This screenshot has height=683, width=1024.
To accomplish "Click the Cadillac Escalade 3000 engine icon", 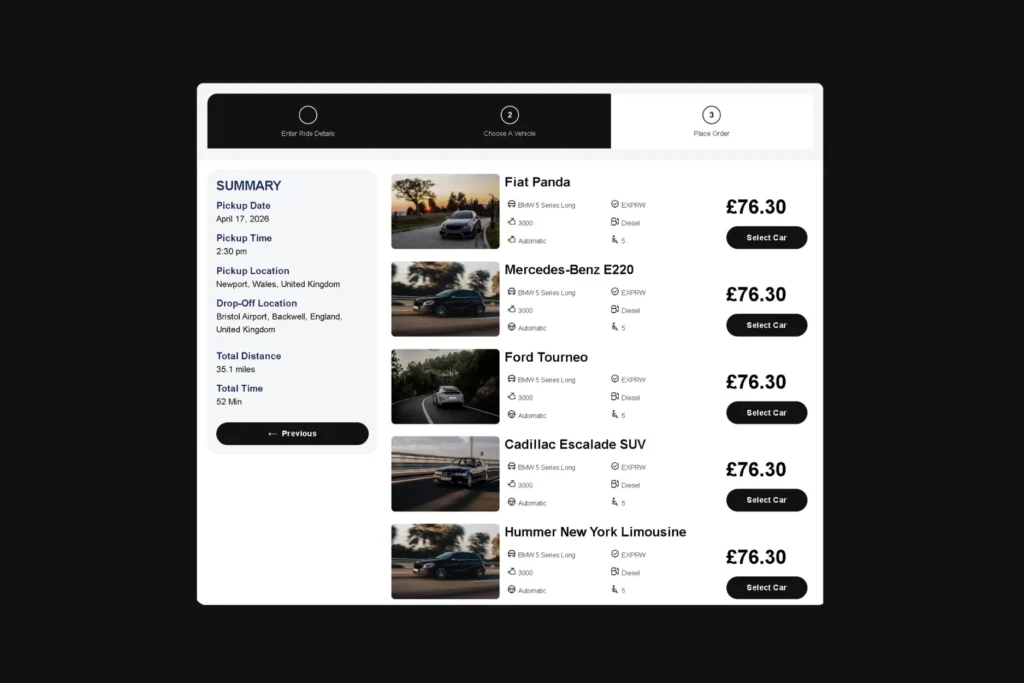I will (511, 484).
